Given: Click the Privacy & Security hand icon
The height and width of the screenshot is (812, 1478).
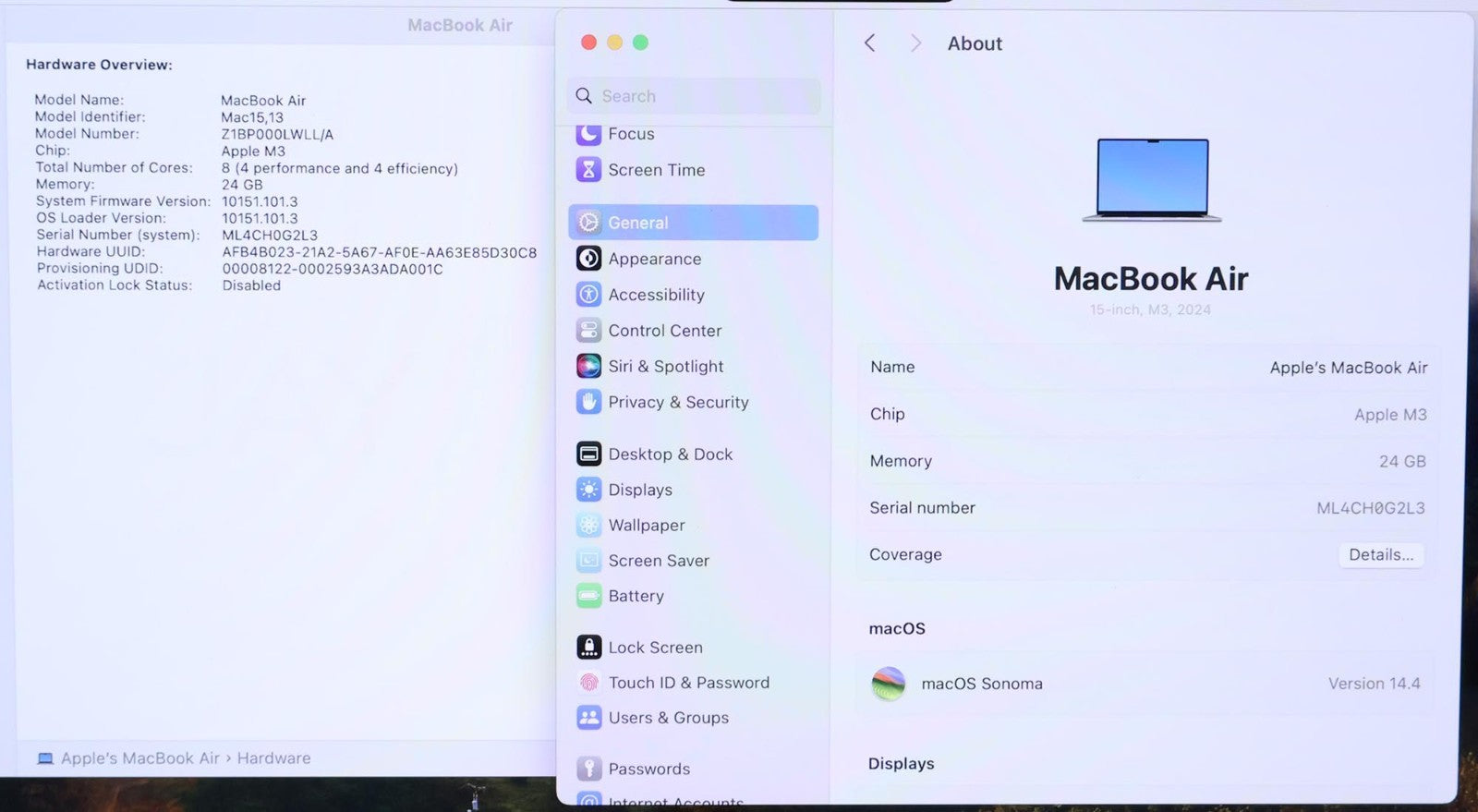Looking at the screenshot, I should point(588,402).
